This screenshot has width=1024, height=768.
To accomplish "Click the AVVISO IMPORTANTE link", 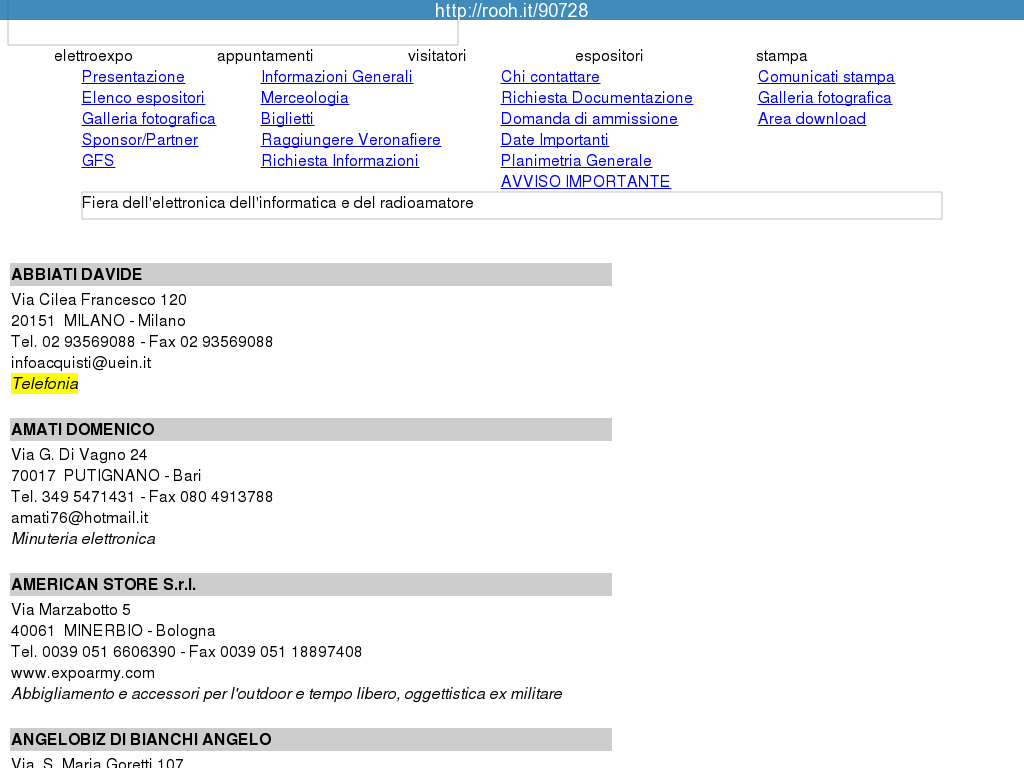I will coord(585,182).
